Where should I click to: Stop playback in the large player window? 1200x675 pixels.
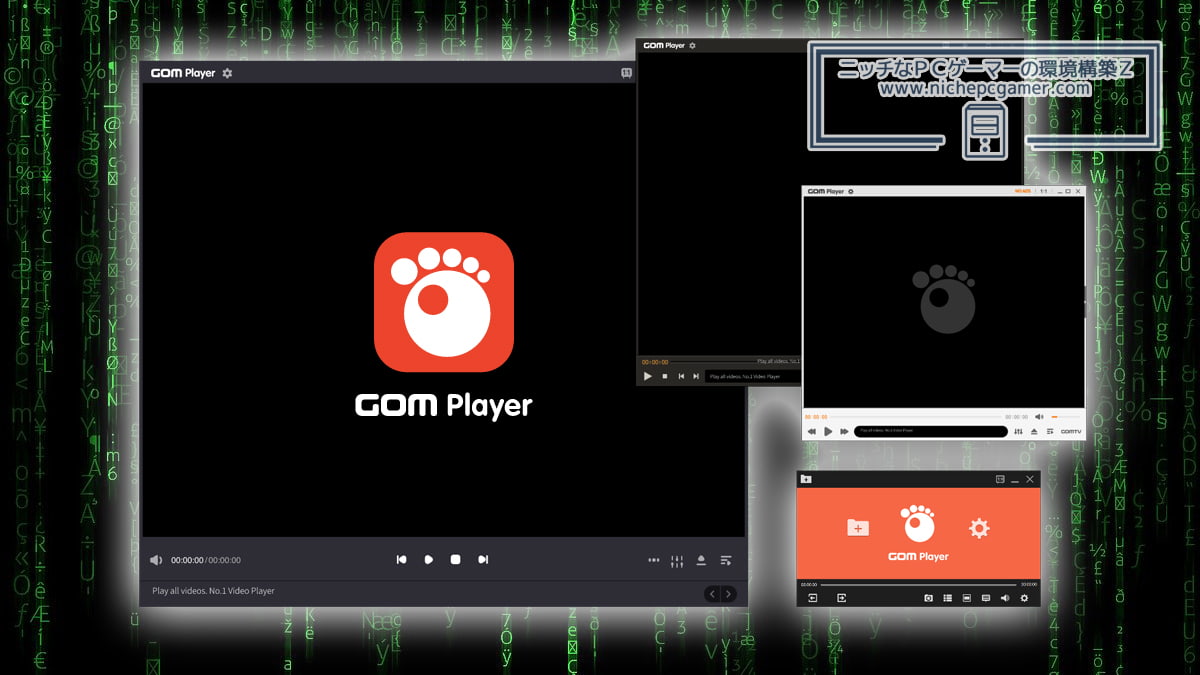tap(455, 560)
